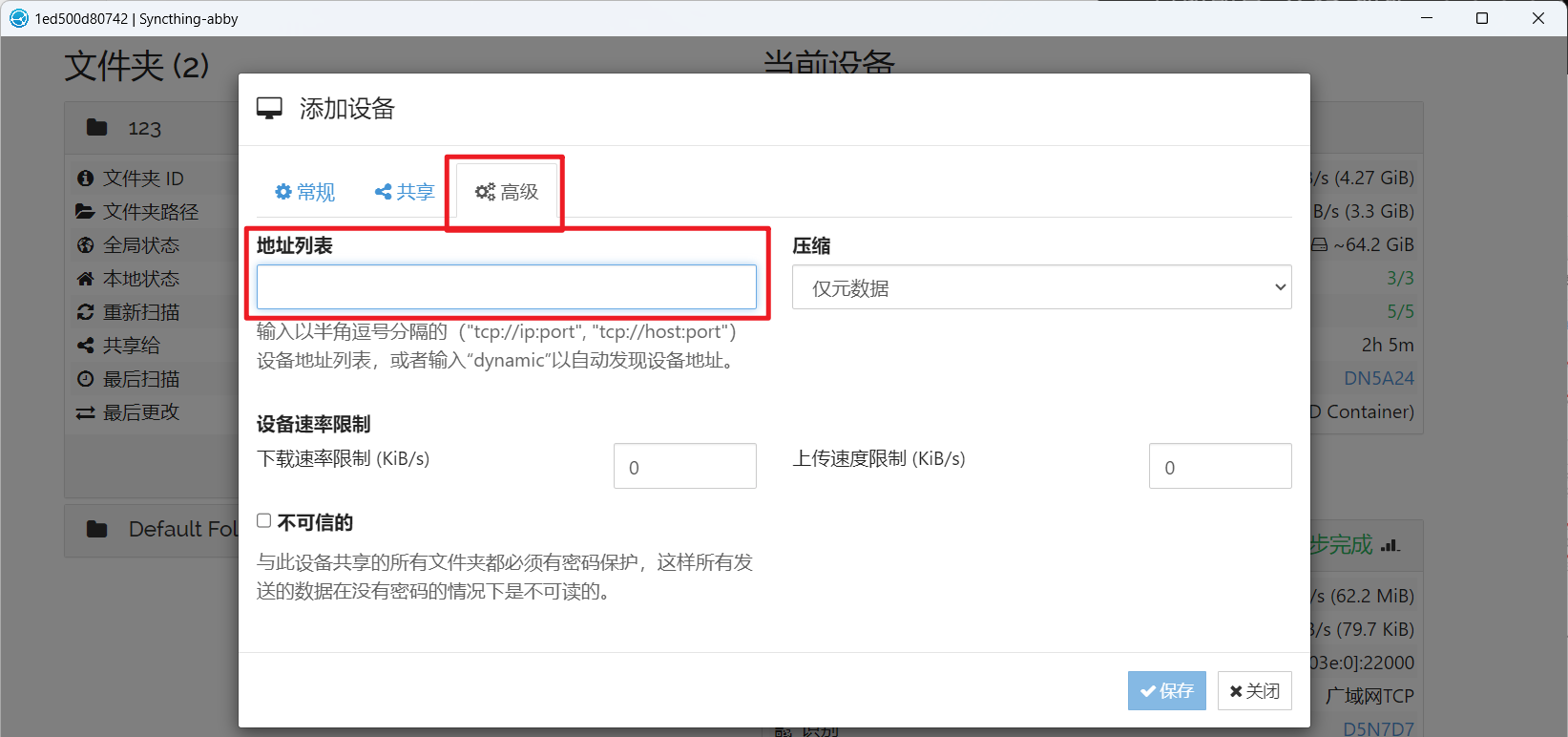Close the dialog with 关闭 button

tap(1255, 690)
